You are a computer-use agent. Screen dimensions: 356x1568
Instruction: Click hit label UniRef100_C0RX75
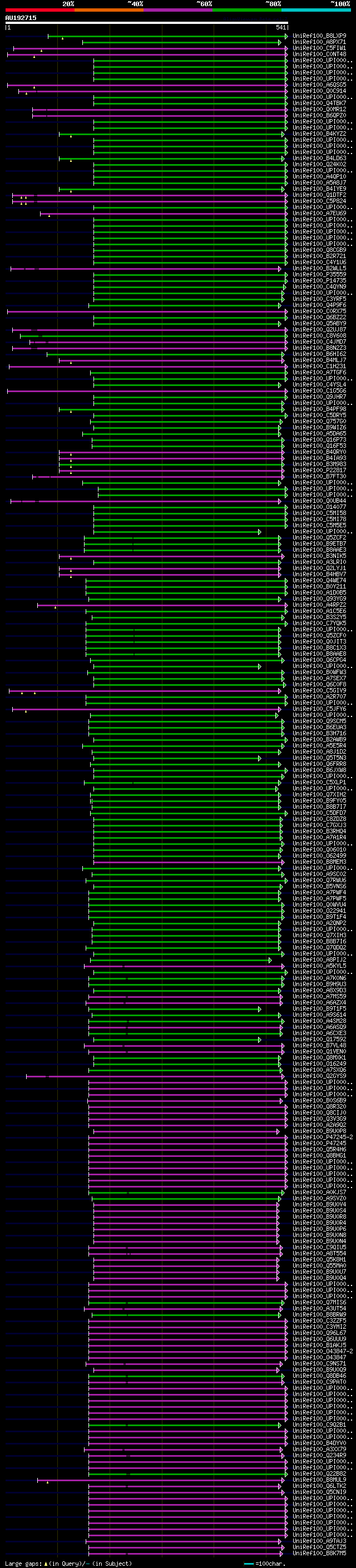point(319,311)
